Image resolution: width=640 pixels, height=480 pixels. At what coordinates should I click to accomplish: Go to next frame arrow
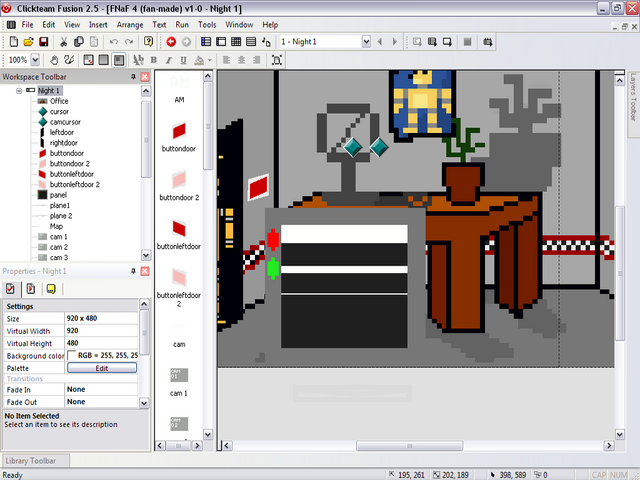click(x=395, y=42)
